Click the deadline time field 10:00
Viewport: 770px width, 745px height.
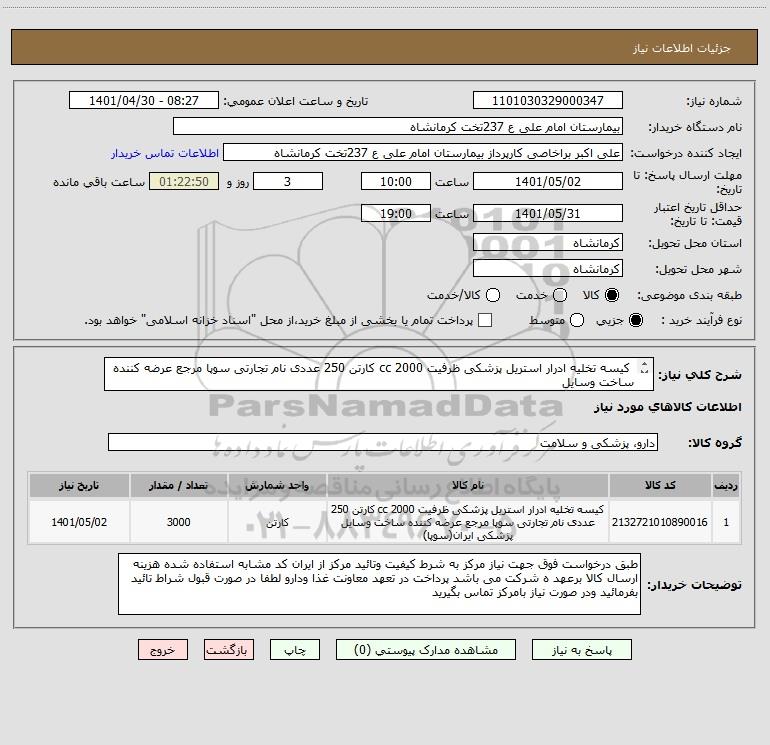pyautogui.click(x=396, y=181)
